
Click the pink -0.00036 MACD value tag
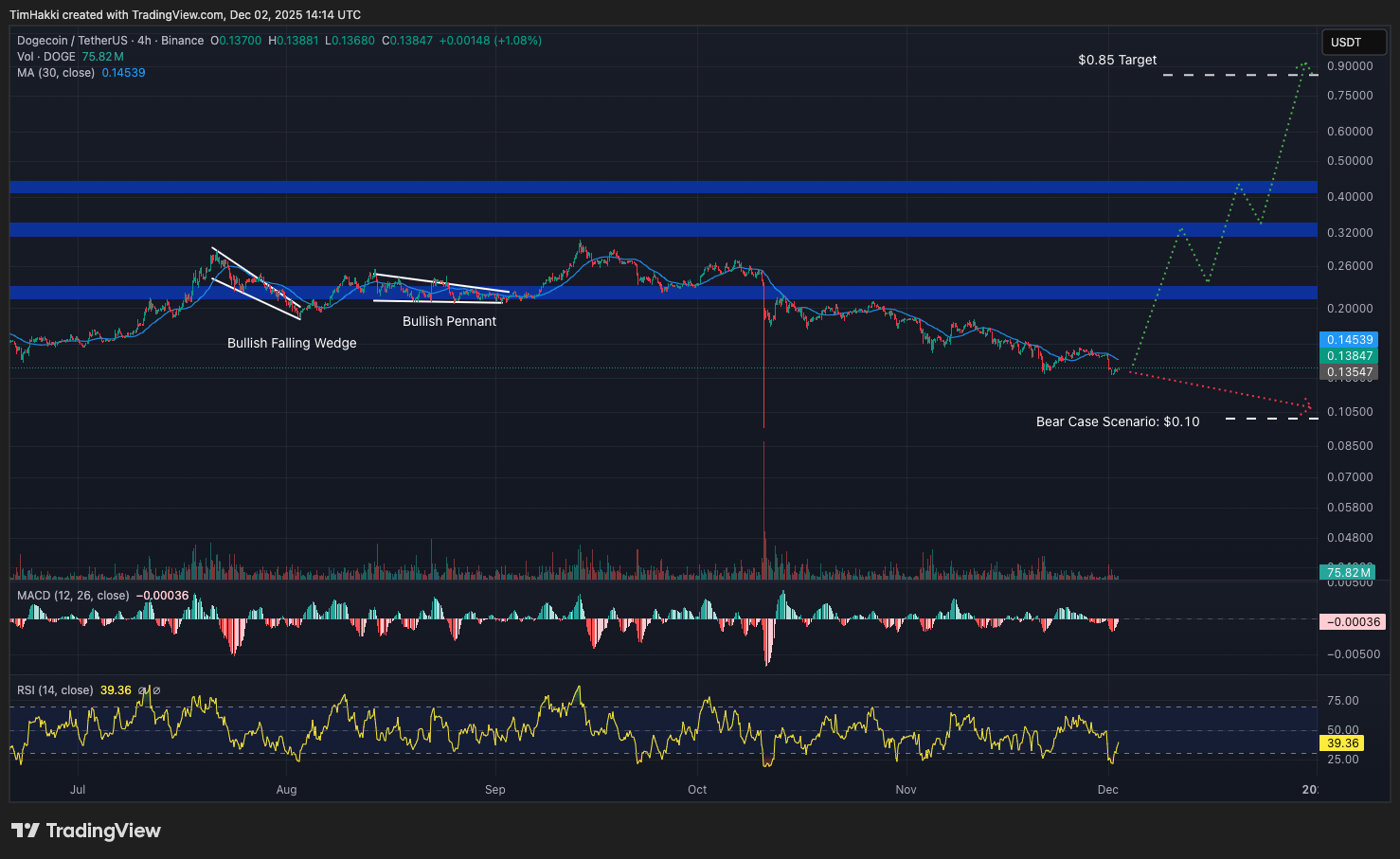(x=1352, y=622)
